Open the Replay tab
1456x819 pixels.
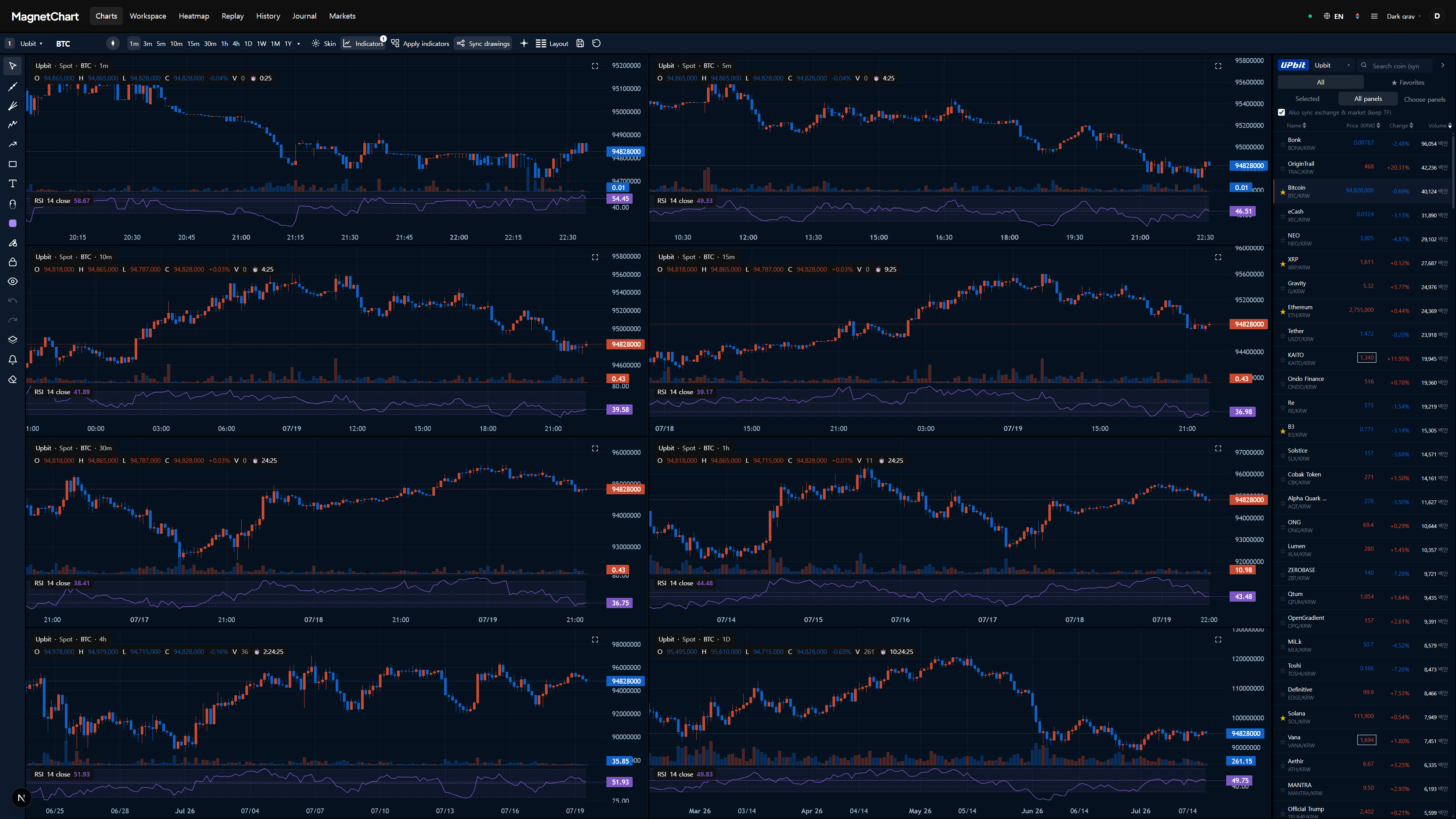232,16
